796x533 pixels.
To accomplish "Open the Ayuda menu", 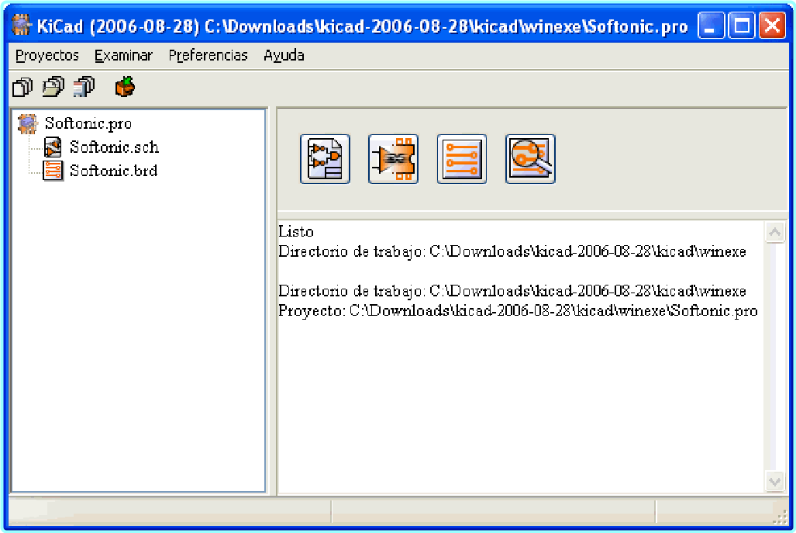I will click(284, 55).
